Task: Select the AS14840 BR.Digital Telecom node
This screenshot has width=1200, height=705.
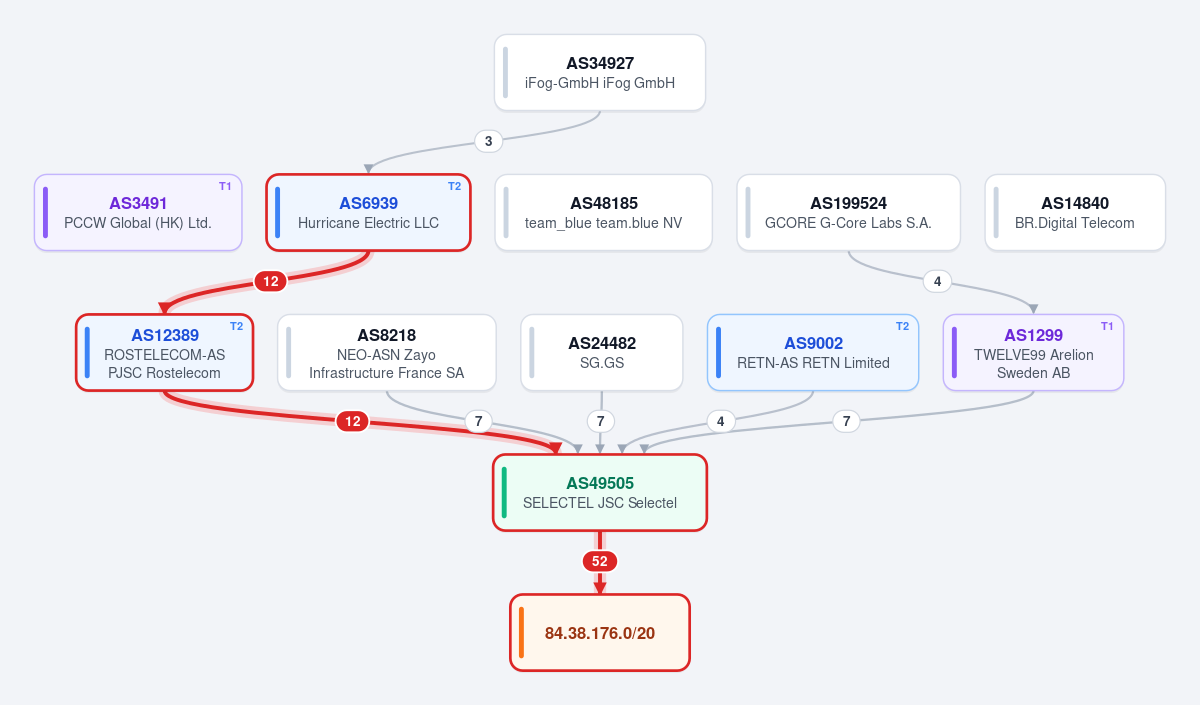Action: (1075, 212)
